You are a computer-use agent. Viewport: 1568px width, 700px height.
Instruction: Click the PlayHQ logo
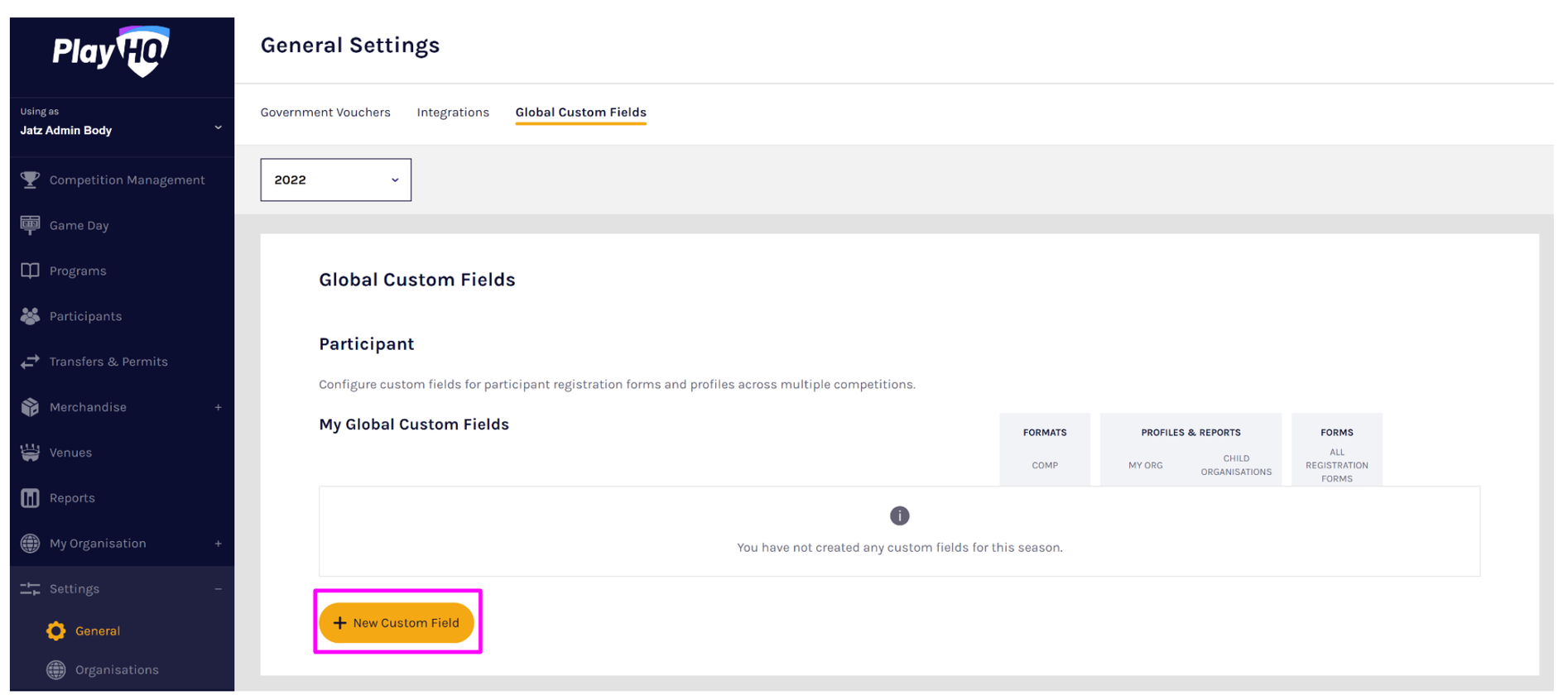tap(112, 51)
